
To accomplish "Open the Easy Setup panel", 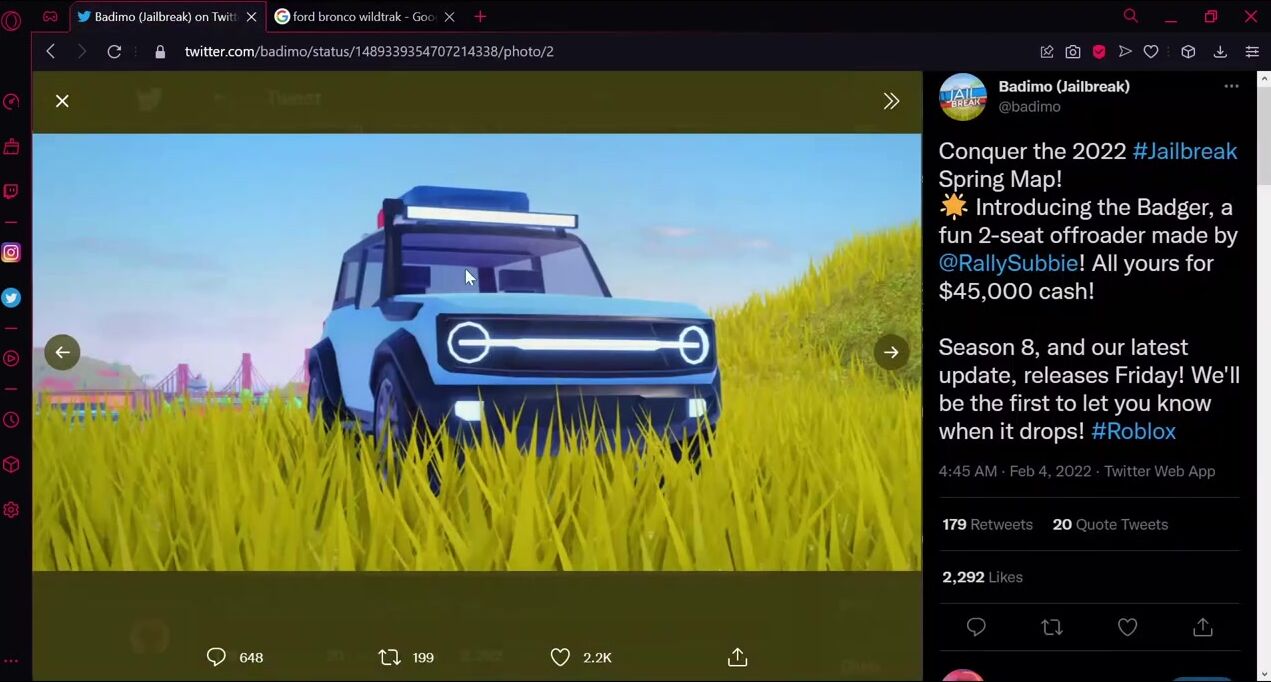I will click(x=1252, y=52).
